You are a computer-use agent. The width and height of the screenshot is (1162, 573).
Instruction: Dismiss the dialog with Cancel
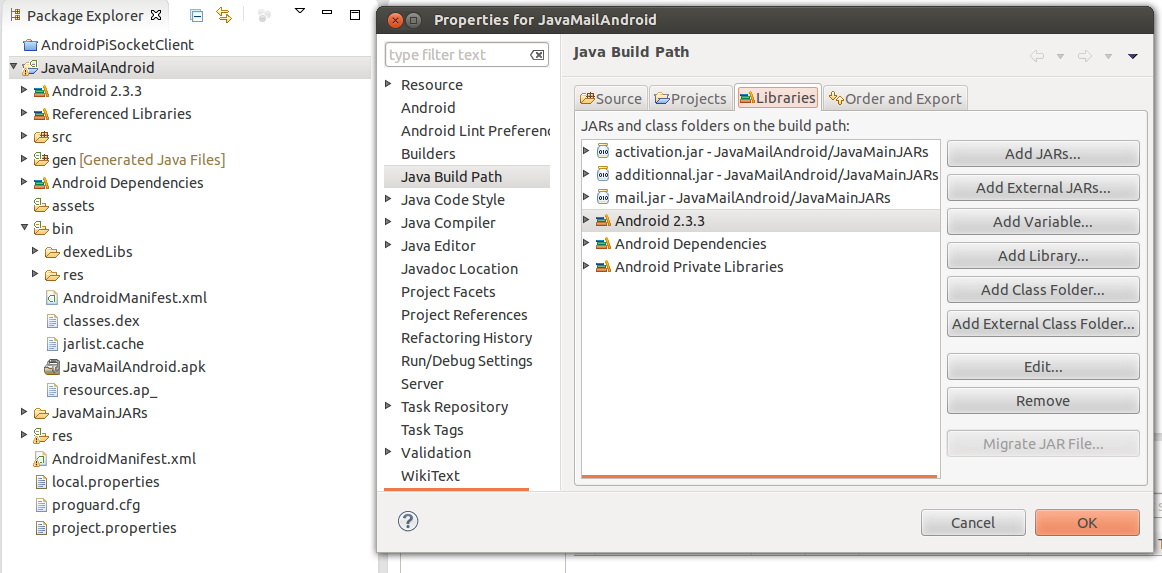[x=973, y=523]
